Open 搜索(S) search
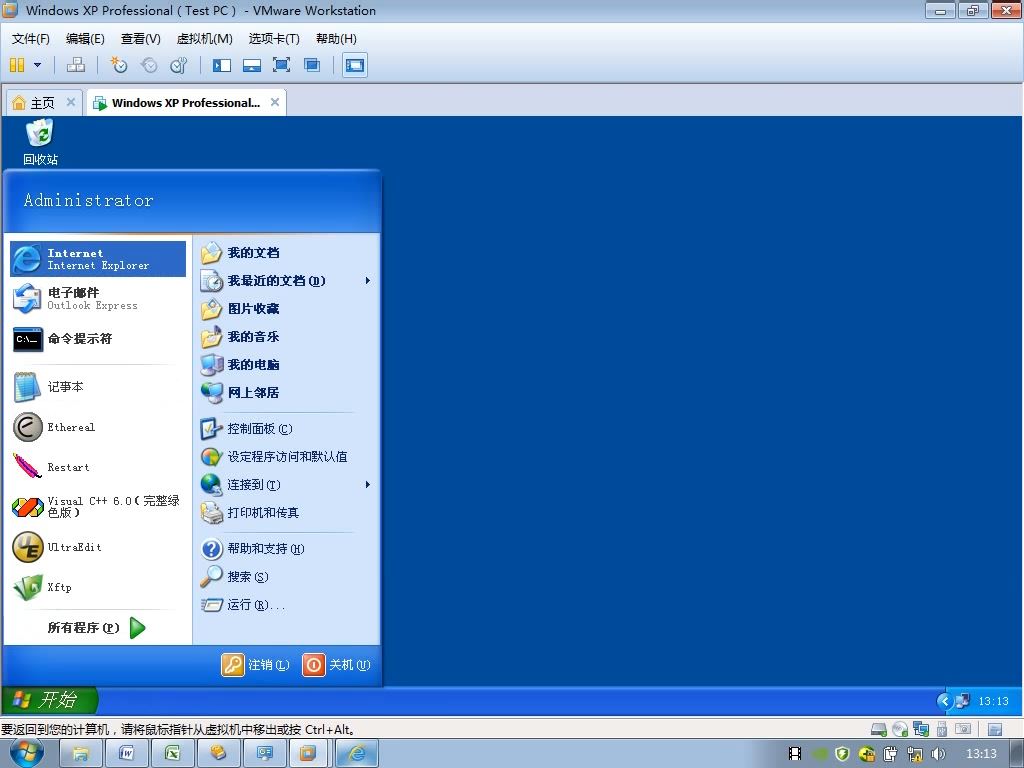 point(287,577)
